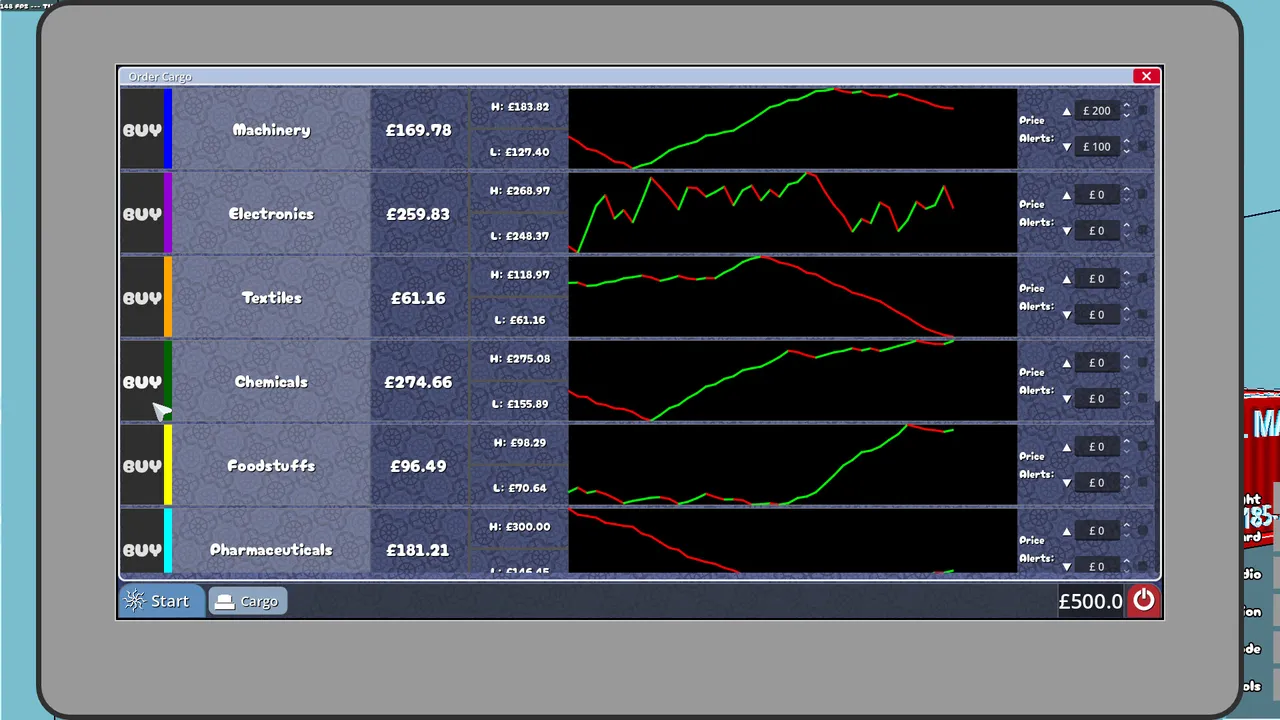
Task: Edit Chemicals lower price alert field
Action: click(1097, 399)
